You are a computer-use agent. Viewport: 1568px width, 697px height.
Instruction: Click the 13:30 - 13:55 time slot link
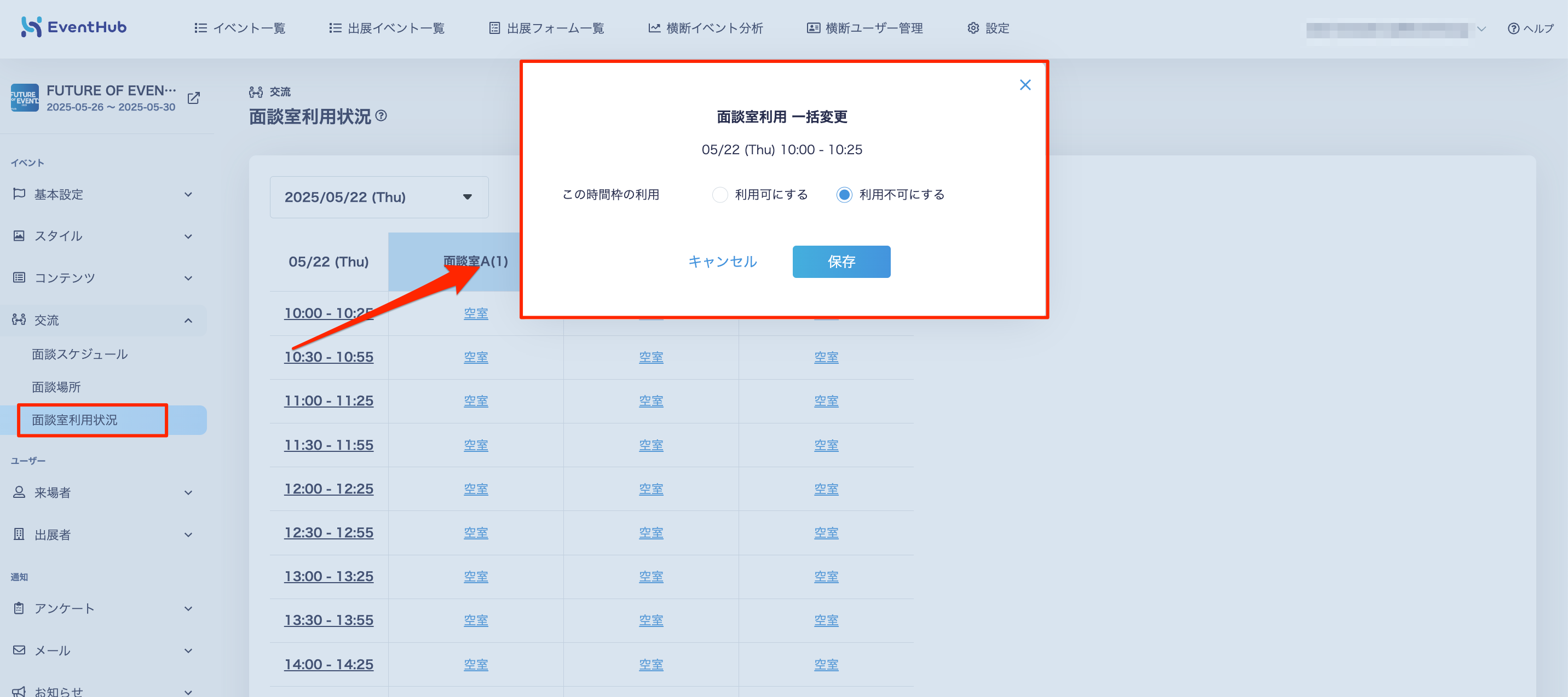(328, 620)
